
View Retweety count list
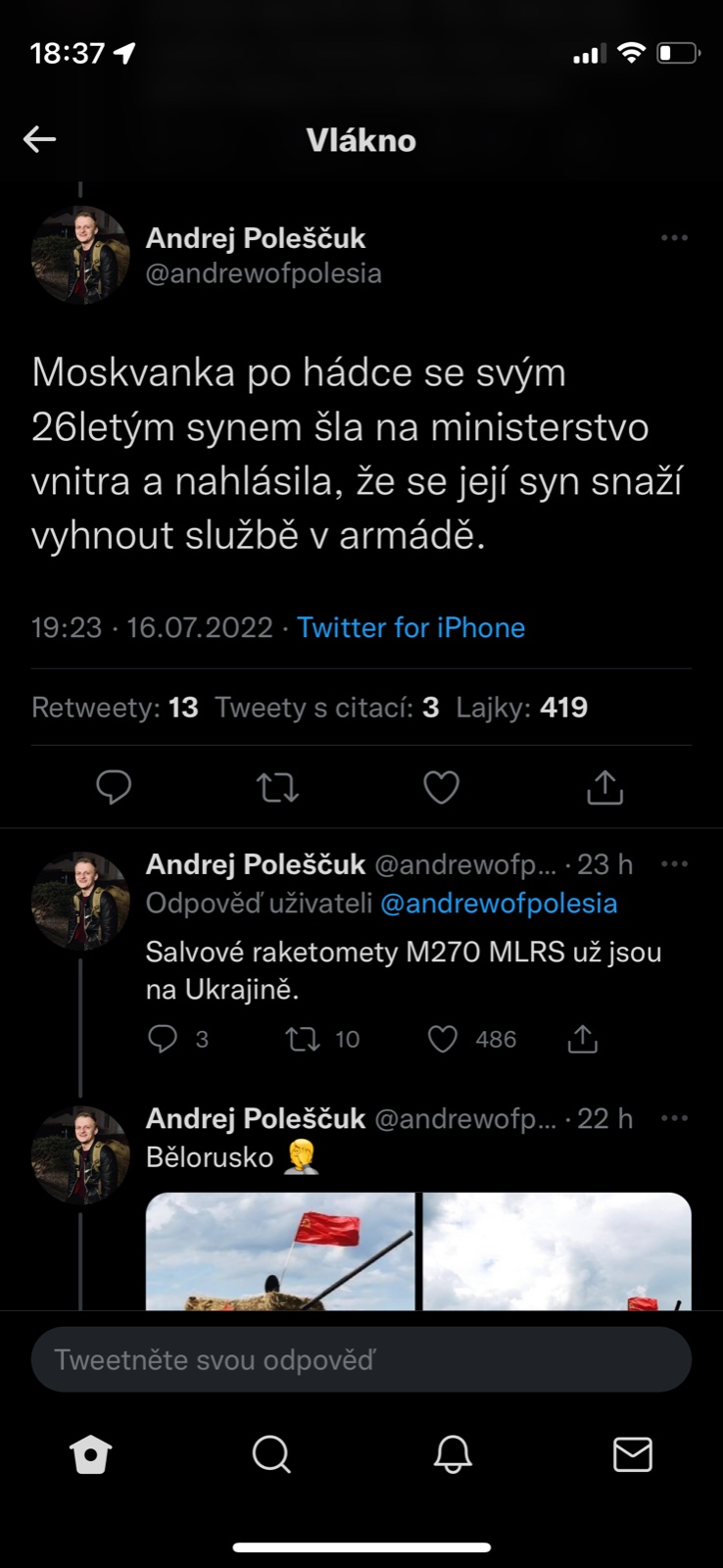[x=115, y=708]
